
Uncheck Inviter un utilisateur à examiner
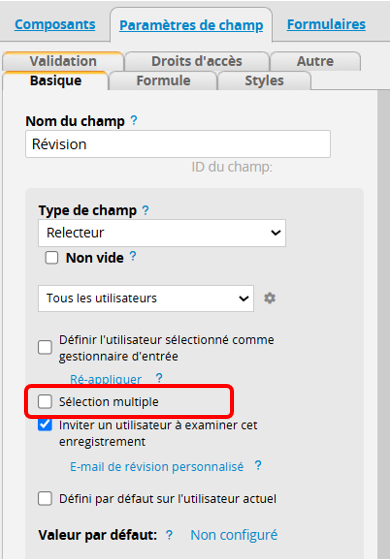pos(45,425)
